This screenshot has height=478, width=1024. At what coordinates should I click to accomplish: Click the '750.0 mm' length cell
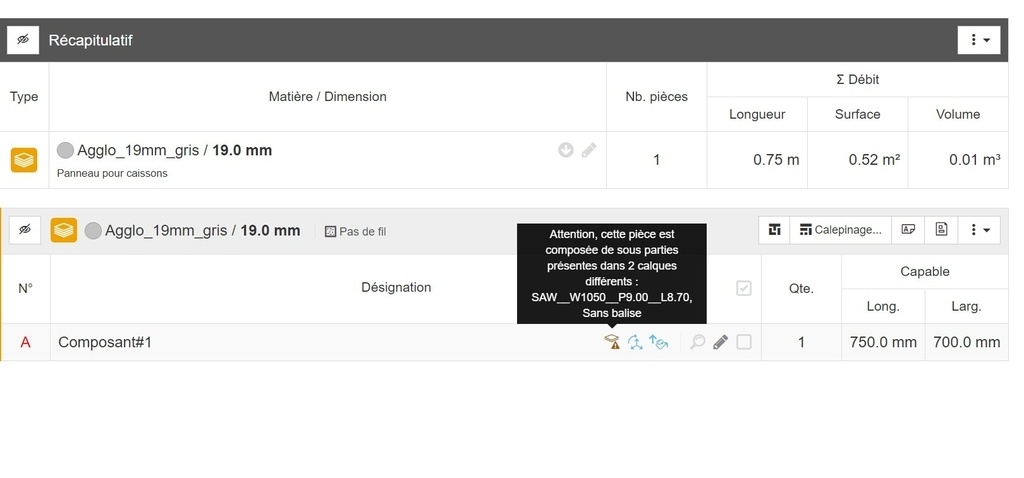(x=883, y=342)
